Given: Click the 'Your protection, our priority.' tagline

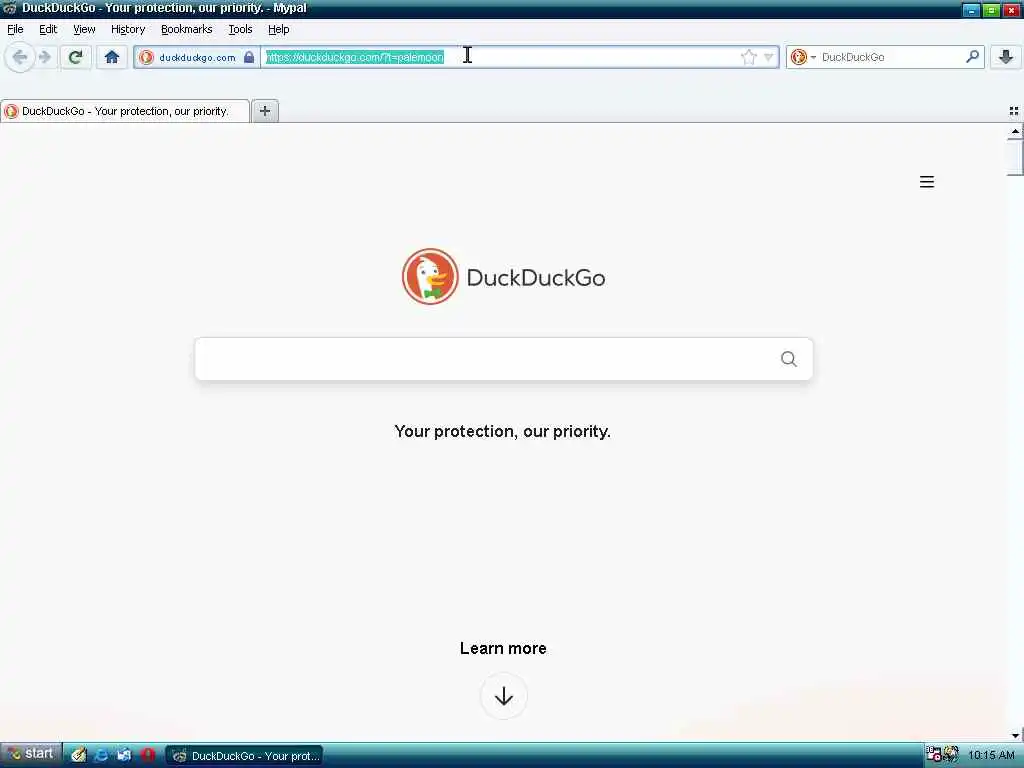Looking at the screenshot, I should 502,432.
